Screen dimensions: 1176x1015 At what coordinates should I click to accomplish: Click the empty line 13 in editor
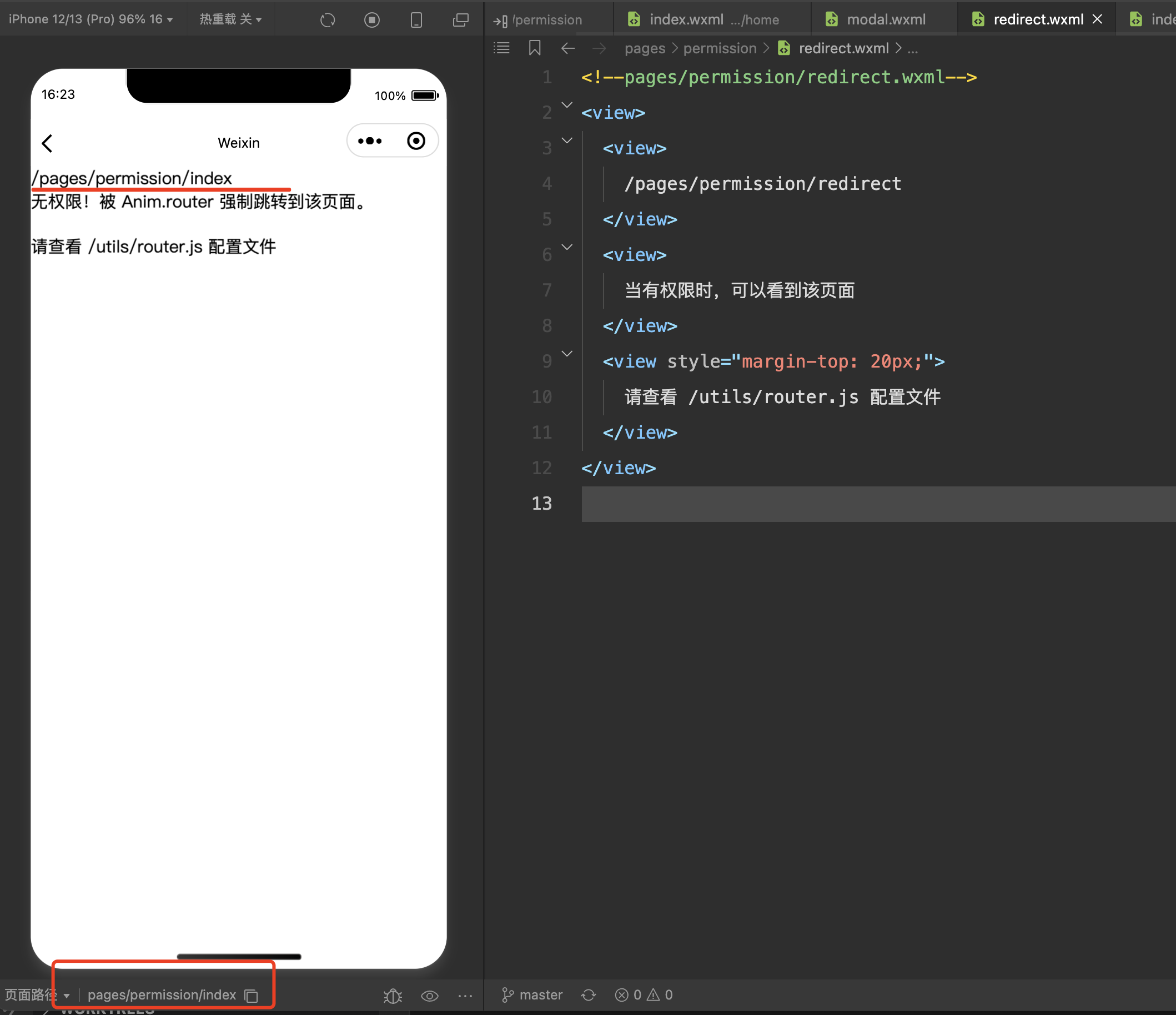point(878,504)
